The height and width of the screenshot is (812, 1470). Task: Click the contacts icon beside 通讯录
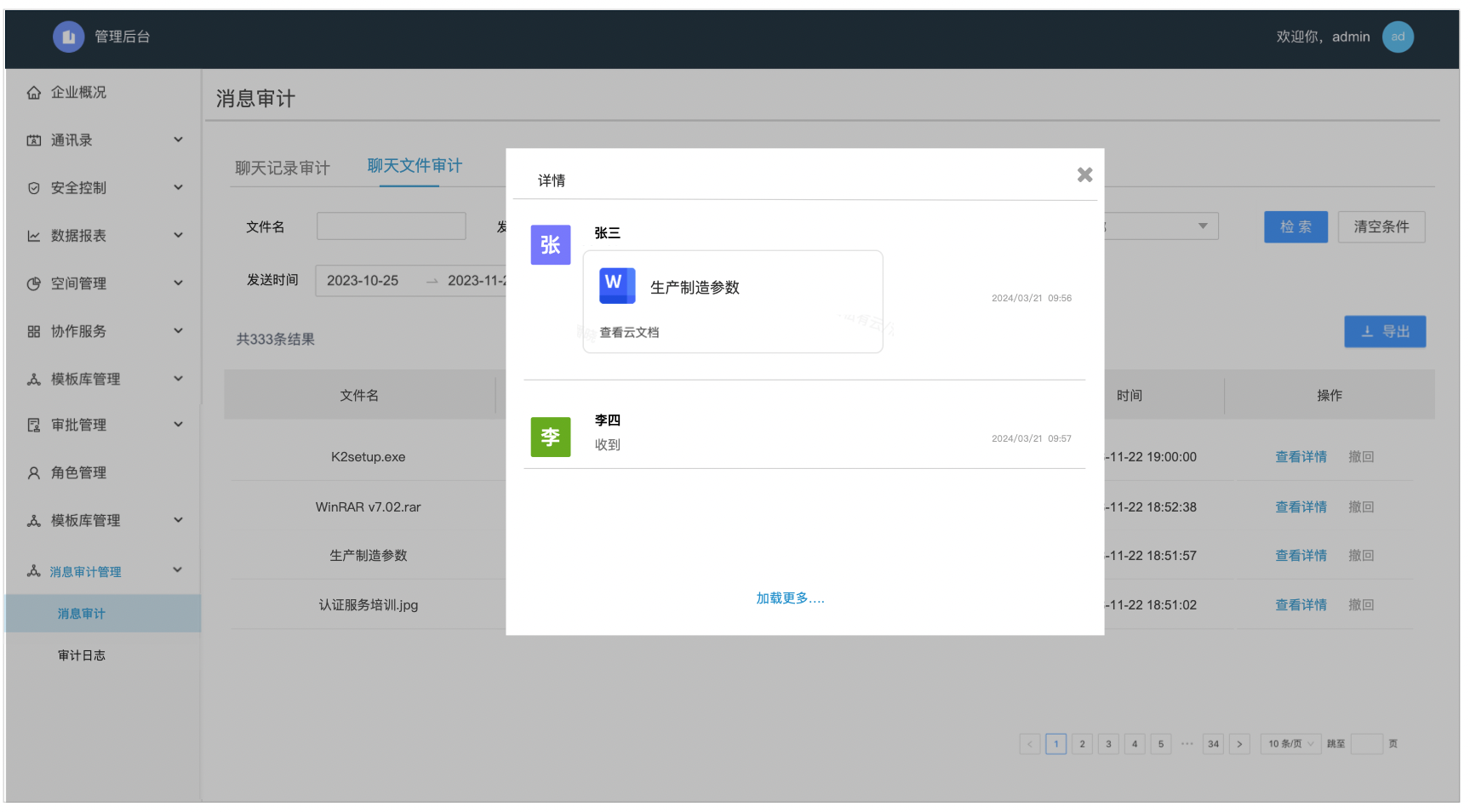[x=34, y=140]
